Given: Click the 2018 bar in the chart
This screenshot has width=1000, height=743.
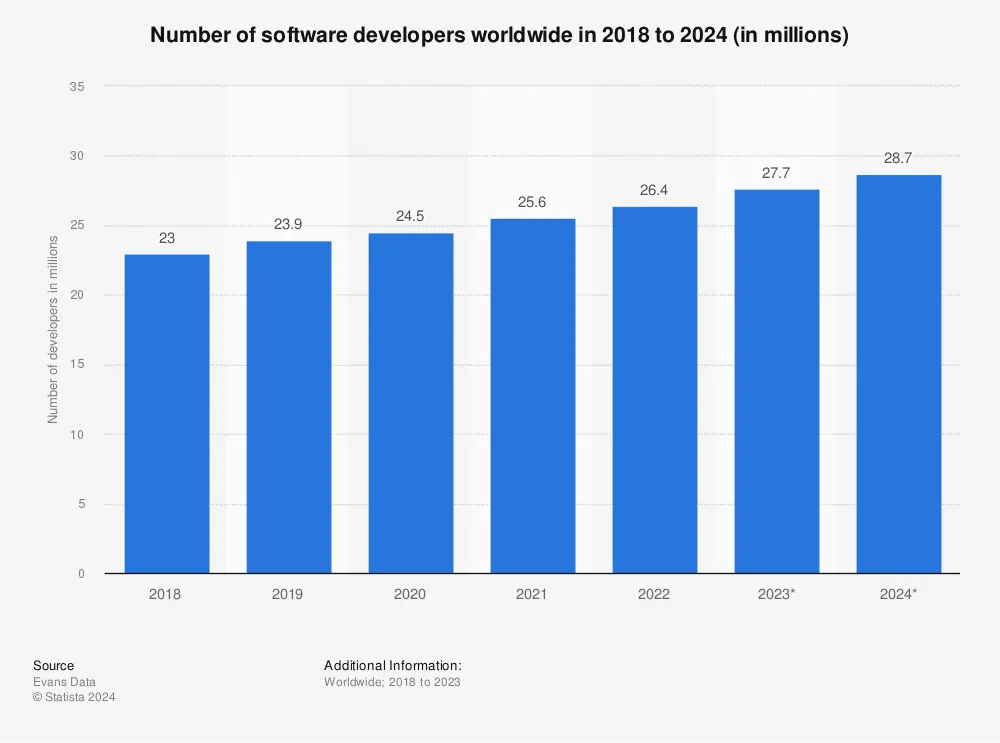Looking at the screenshot, I should click(165, 410).
